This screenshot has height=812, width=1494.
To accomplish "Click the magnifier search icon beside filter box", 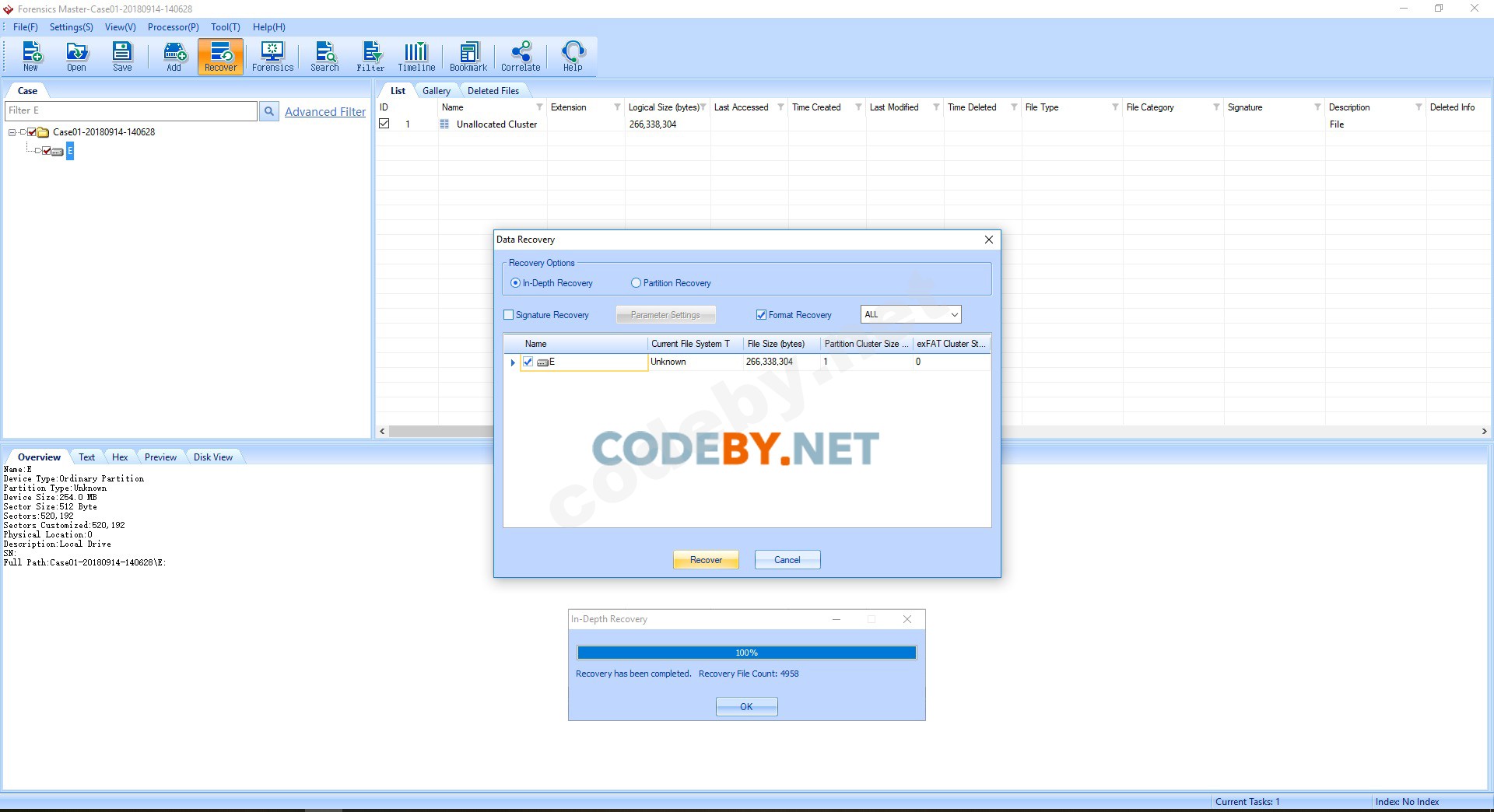I will coord(268,111).
